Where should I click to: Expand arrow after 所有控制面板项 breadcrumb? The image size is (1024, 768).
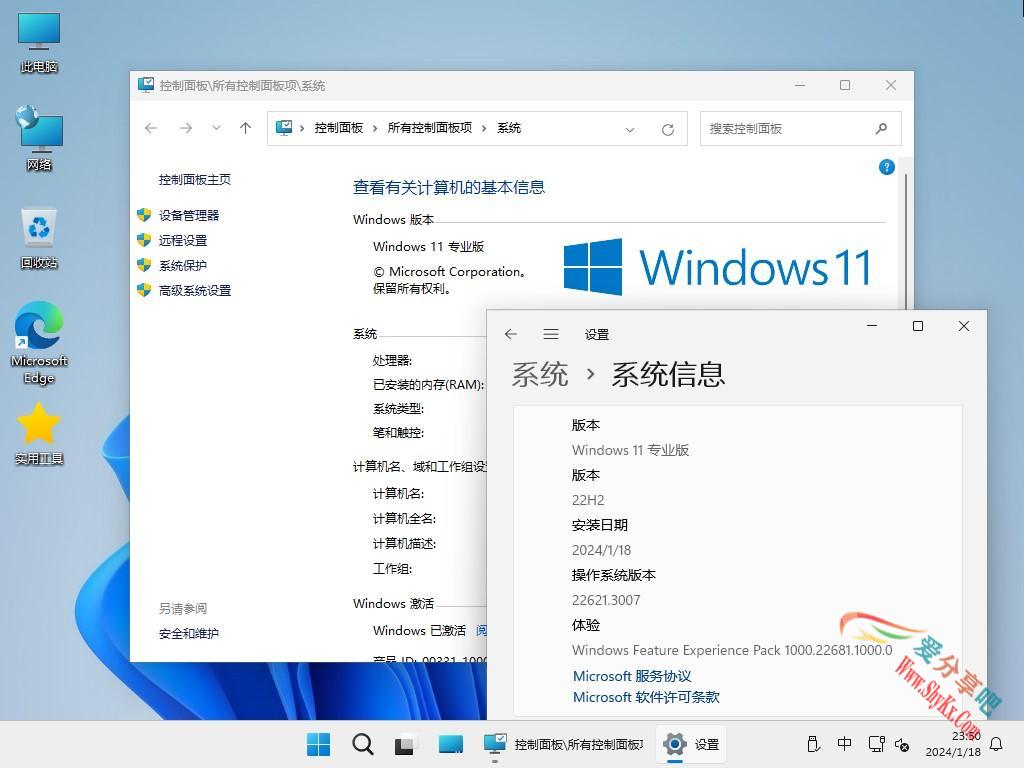[x=484, y=129]
